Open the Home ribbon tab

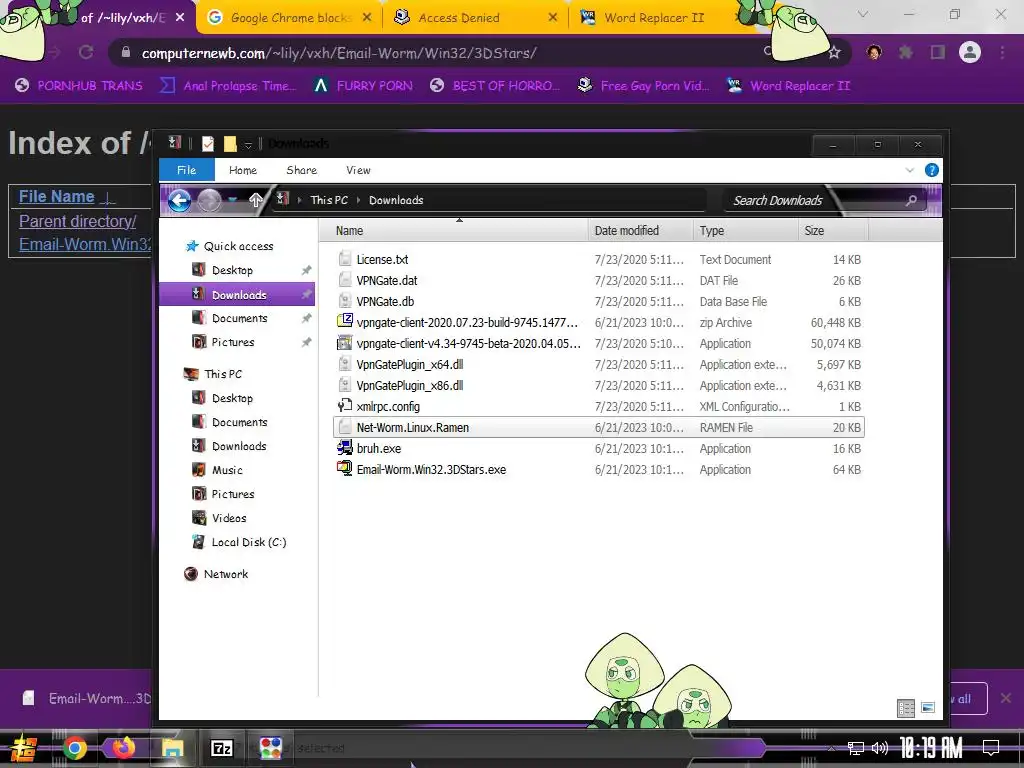243,170
